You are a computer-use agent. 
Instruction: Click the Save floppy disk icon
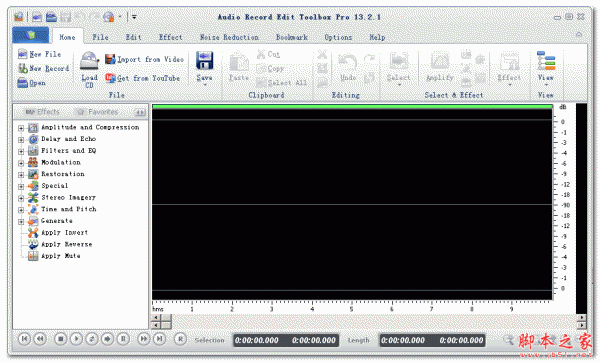[x=204, y=60]
